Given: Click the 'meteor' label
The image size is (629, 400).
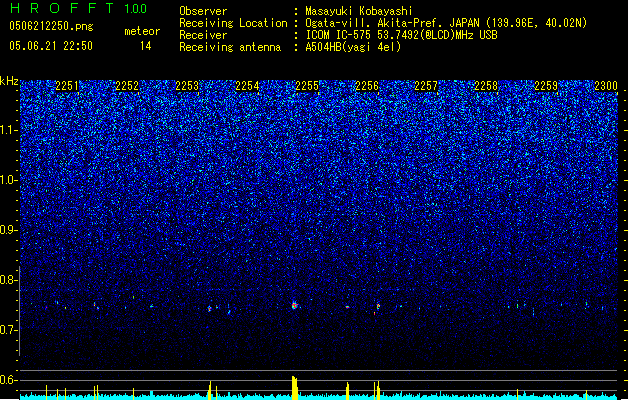Looking at the screenshot, I should coord(142,31).
